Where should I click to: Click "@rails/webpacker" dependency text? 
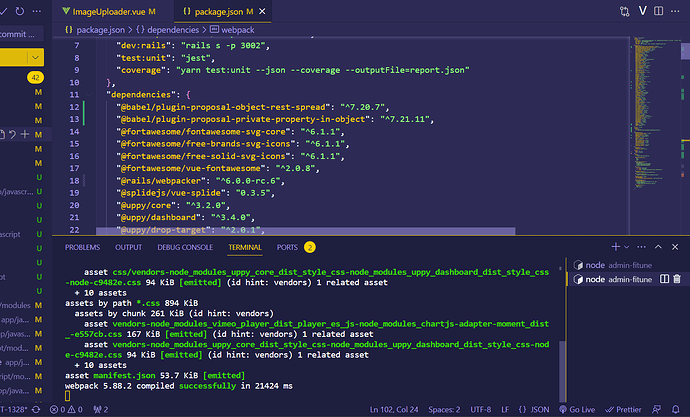pos(161,181)
